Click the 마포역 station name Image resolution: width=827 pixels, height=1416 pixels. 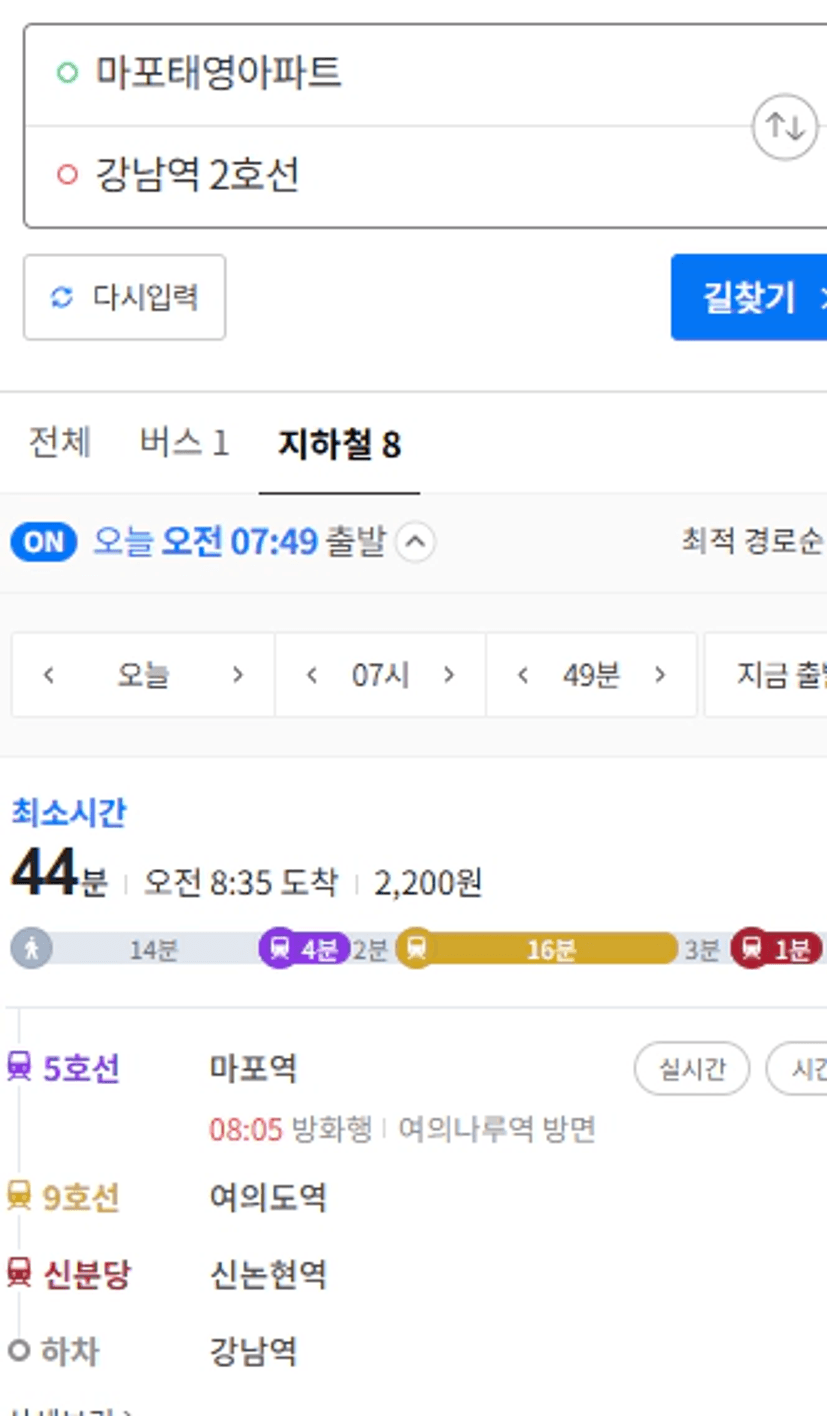[253, 1068]
